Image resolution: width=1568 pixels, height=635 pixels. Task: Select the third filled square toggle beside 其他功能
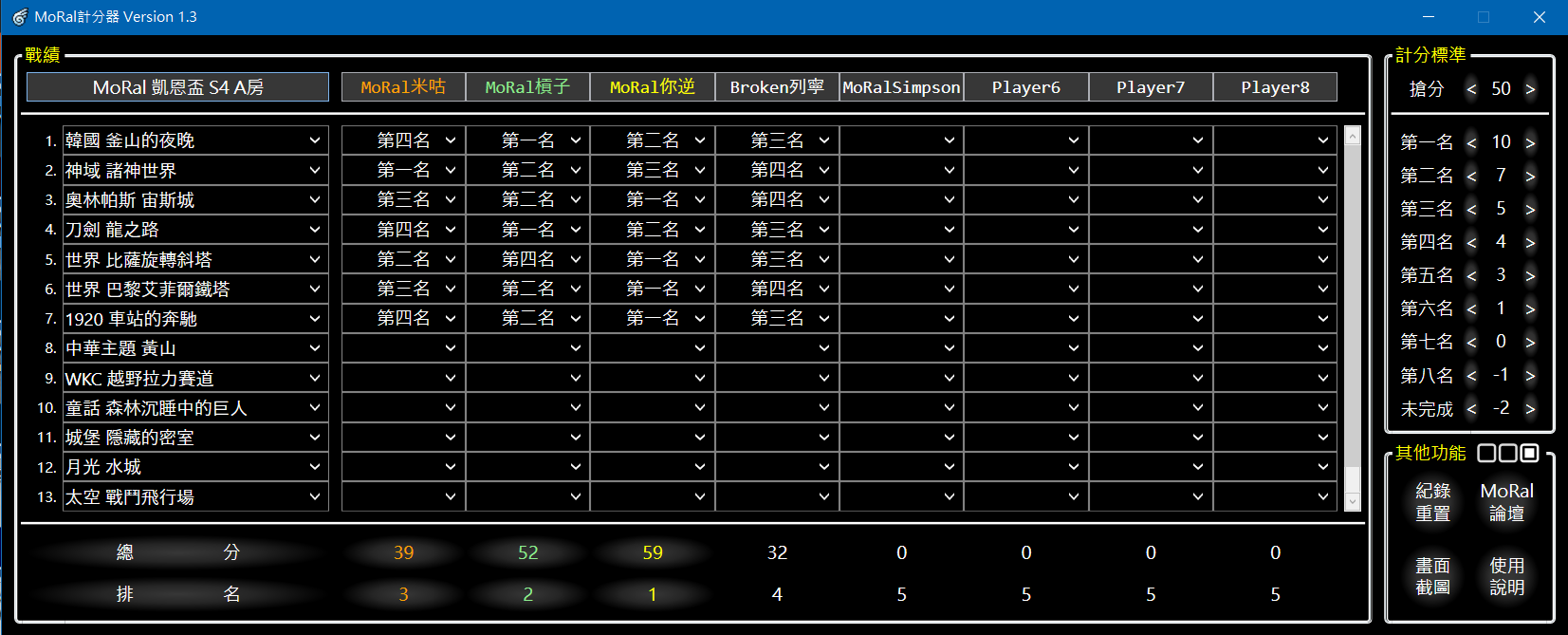coord(1529,453)
